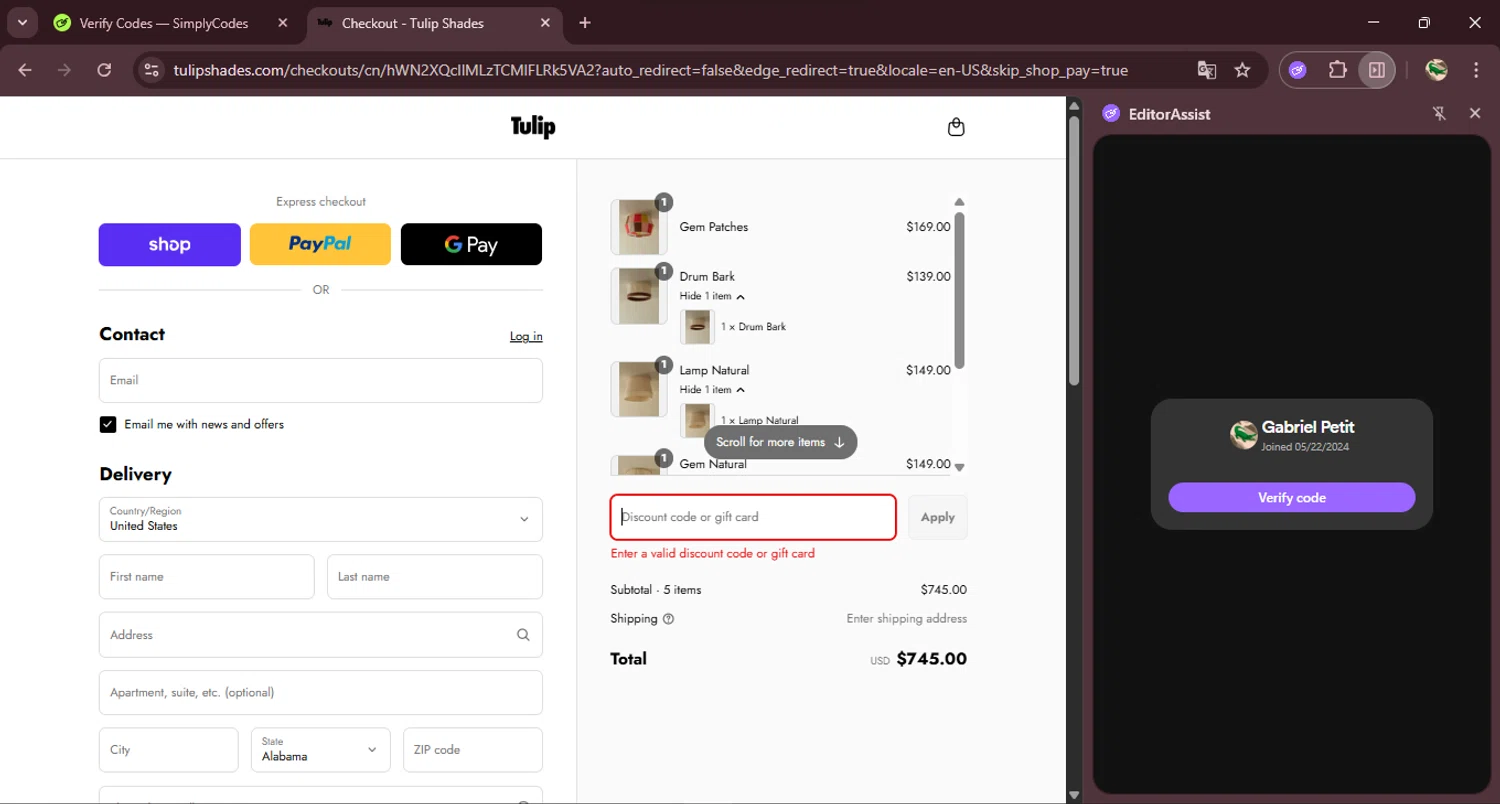Viewport: 1500px width, 804px height.
Task: Close the Checkout - Tulip Shades tab
Action: pos(545,23)
